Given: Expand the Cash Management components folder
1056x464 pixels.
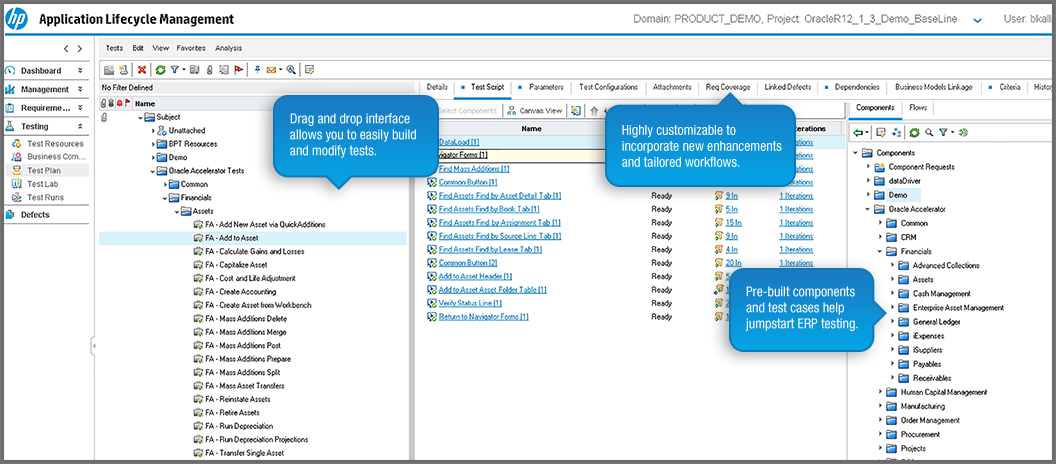Looking at the screenshot, I should pos(893,294).
